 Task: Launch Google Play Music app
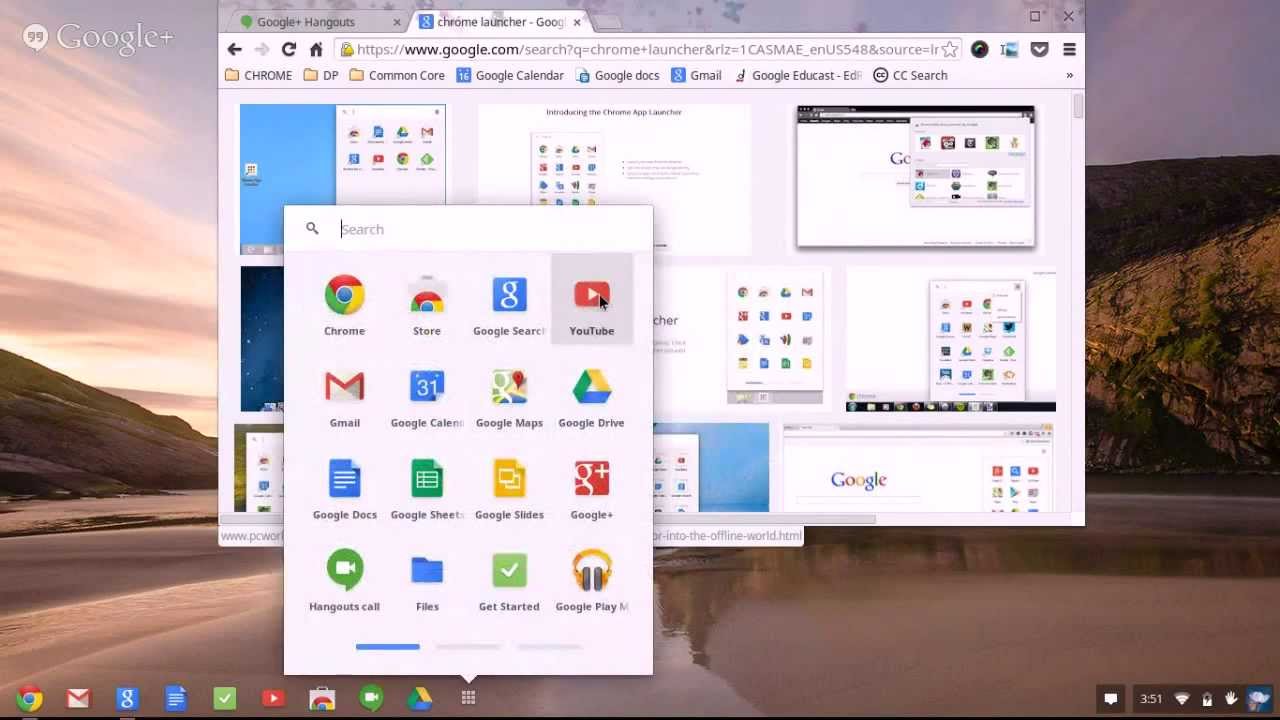click(592, 581)
